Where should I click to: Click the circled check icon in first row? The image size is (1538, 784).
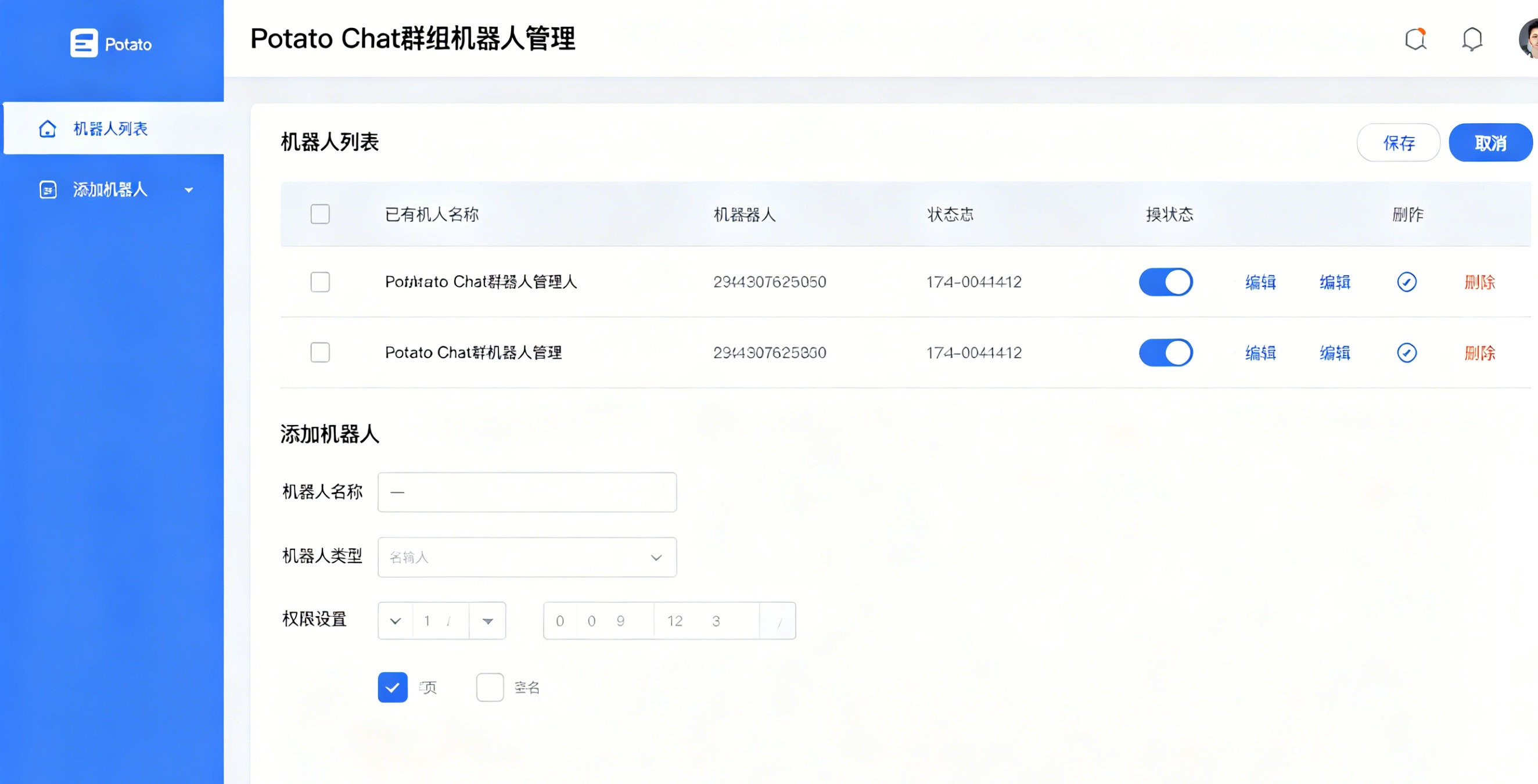point(1407,282)
